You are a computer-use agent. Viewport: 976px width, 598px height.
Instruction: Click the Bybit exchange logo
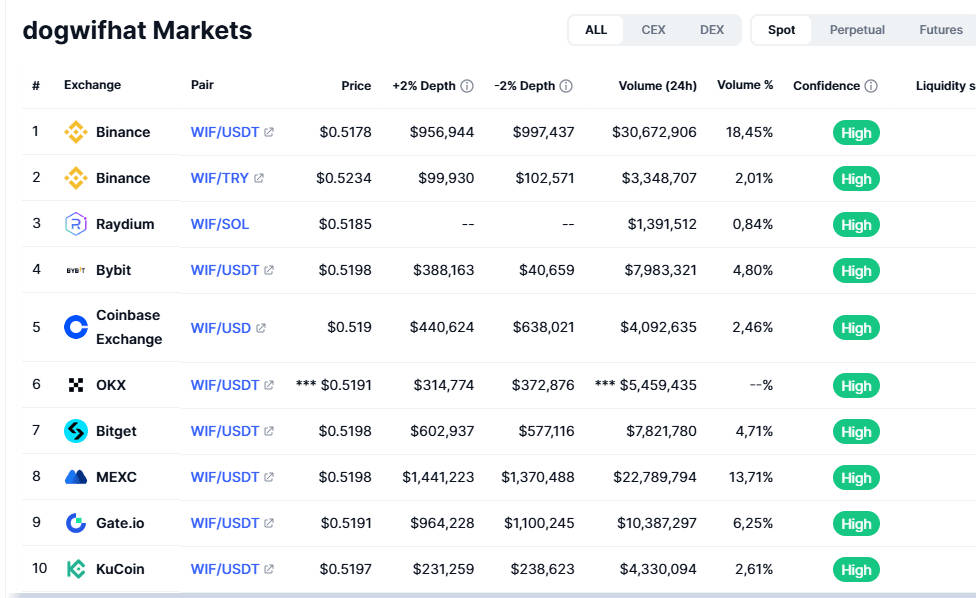pos(76,270)
